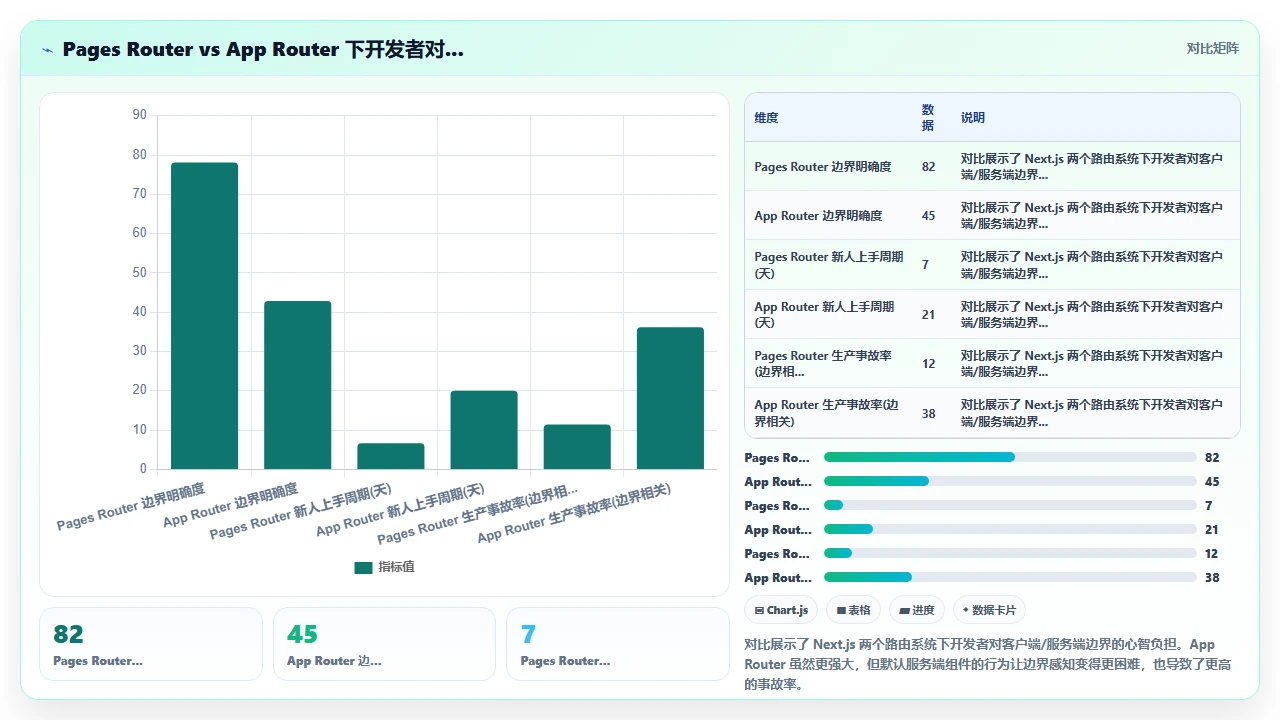The image size is (1280, 720).
Task: Click the 对比矩阵 label in the header
Action: 1212,48
